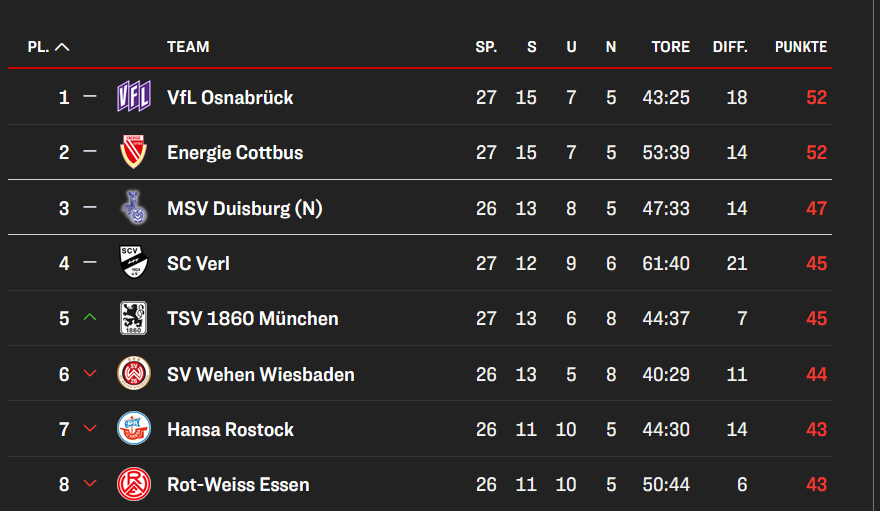
Task: Click the sort arrow next to PL.
Action: [x=62, y=47]
